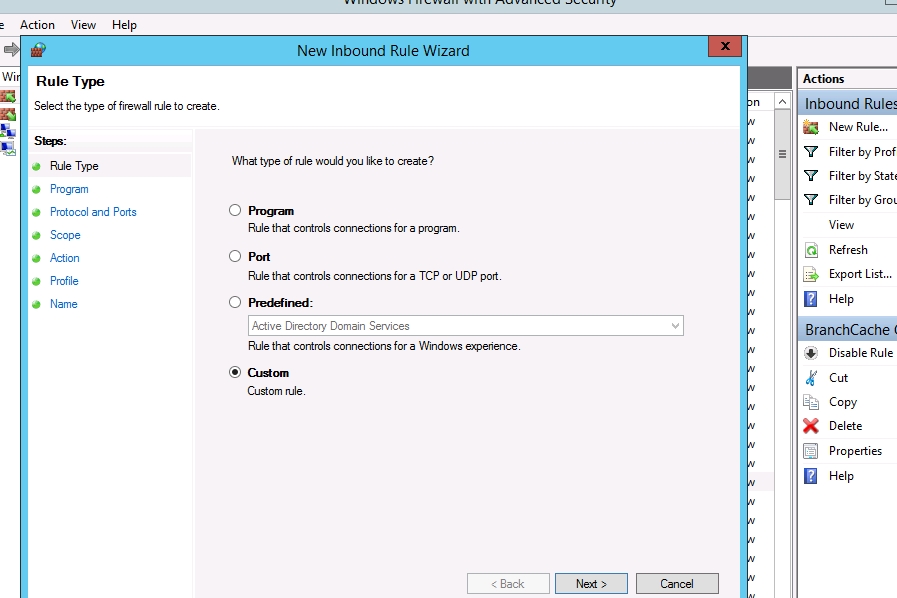Click the Disable Rule icon
Screen dimensions: 897x598
pyautogui.click(x=811, y=353)
